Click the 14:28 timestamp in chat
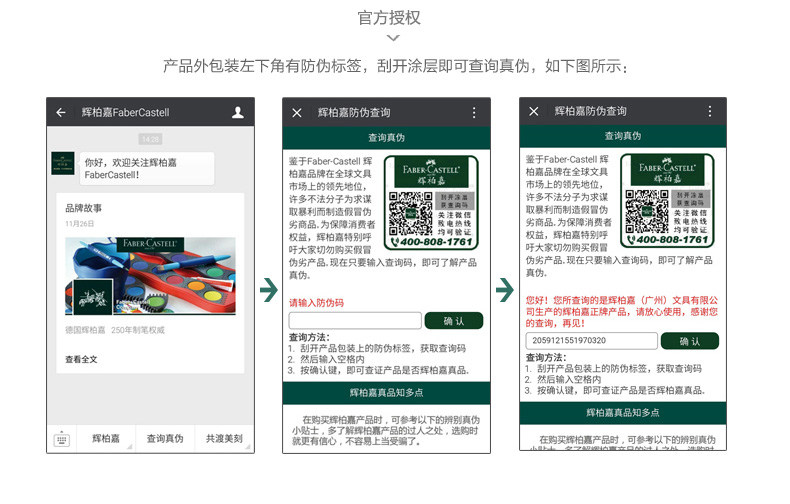 point(150,139)
